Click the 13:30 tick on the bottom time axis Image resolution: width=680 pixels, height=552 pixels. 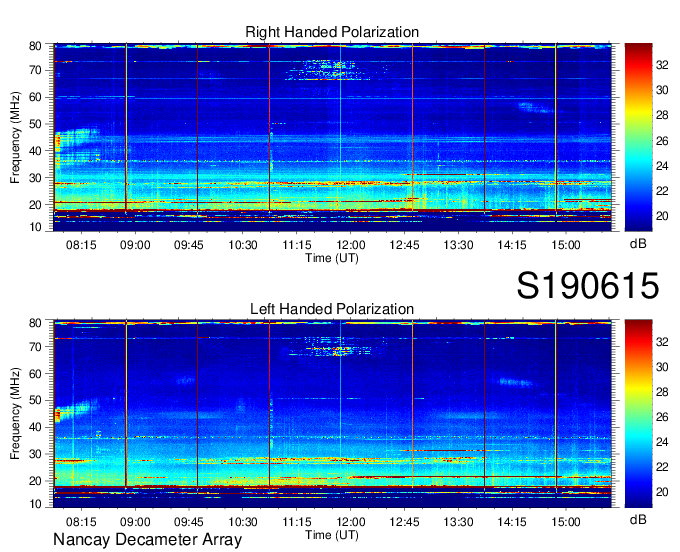(x=458, y=521)
